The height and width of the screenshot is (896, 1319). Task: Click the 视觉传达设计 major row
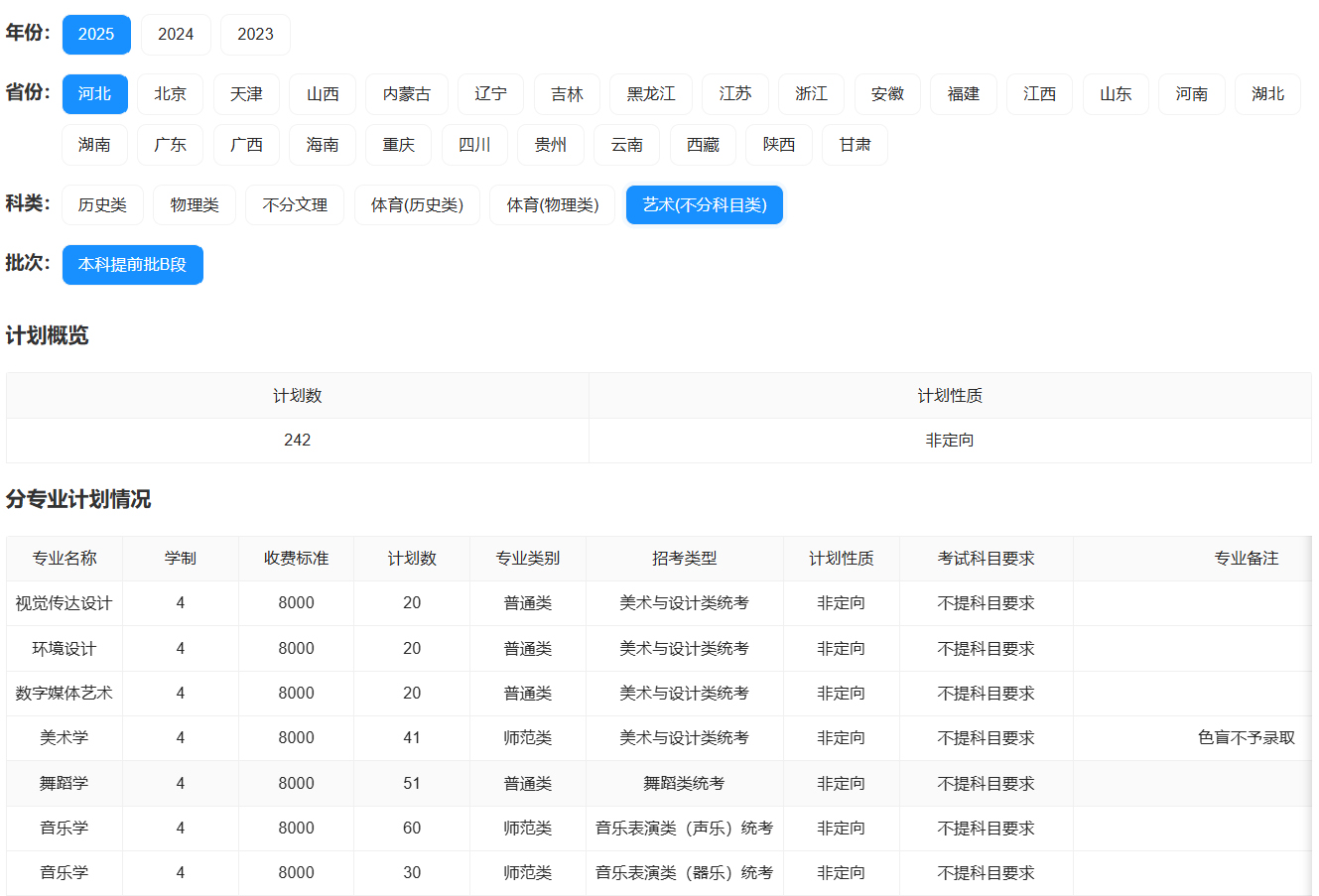pyautogui.click(x=659, y=603)
